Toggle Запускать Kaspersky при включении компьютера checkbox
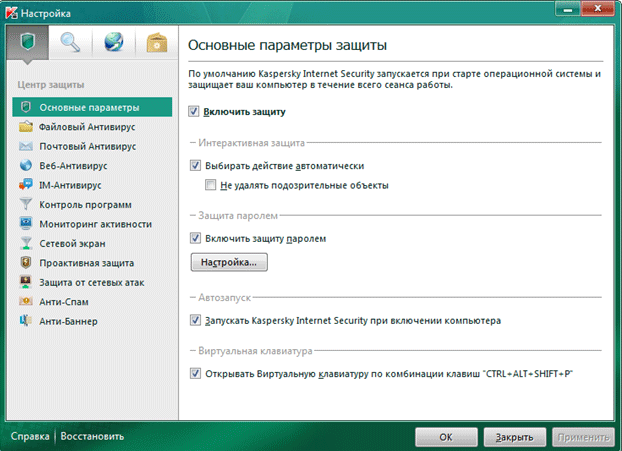The width and height of the screenshot is (622, 451). tap(195, 320)
